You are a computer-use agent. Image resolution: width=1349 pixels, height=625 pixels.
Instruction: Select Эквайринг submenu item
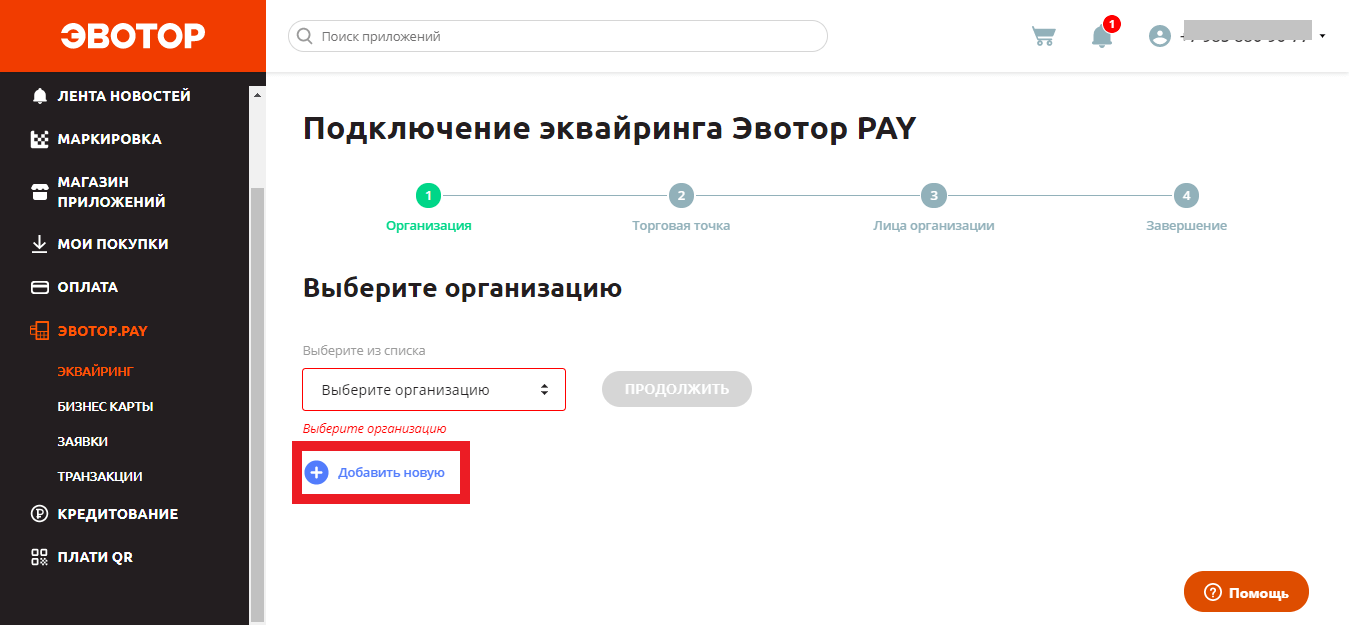95,372
